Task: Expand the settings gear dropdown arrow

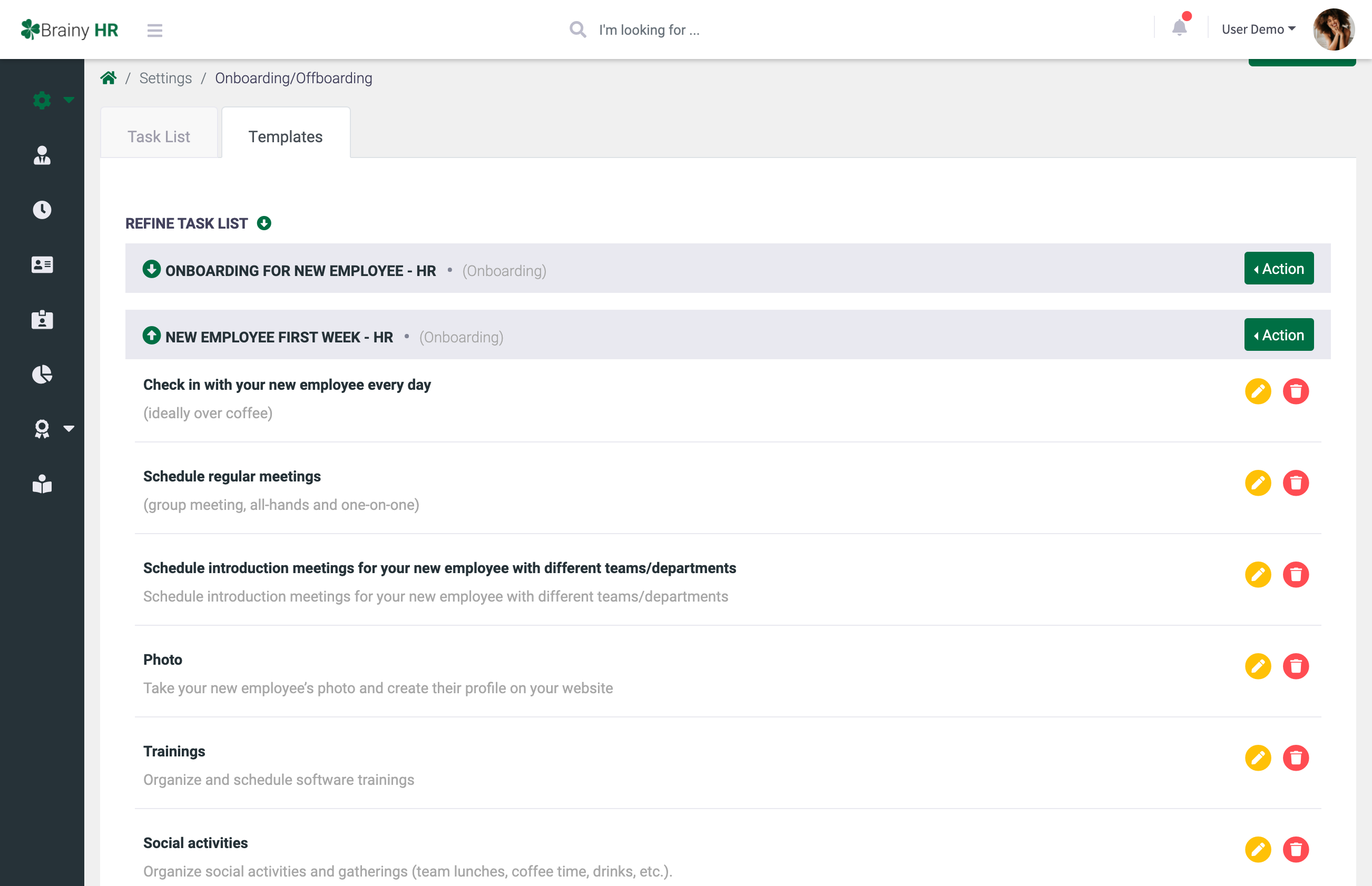Action: (68, 100)
